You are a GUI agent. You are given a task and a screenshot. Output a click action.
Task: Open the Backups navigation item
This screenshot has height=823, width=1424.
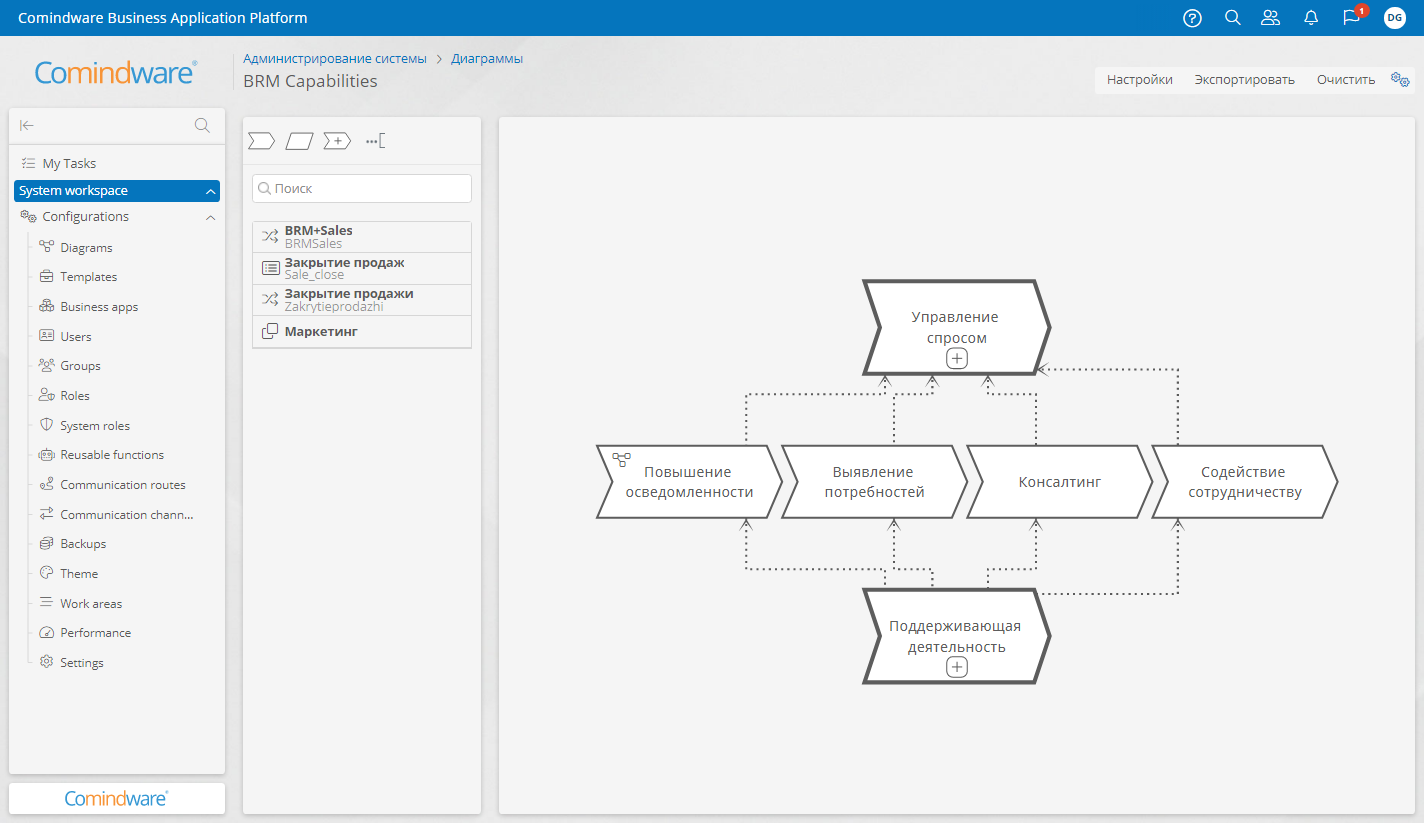[x=83, y=544]
